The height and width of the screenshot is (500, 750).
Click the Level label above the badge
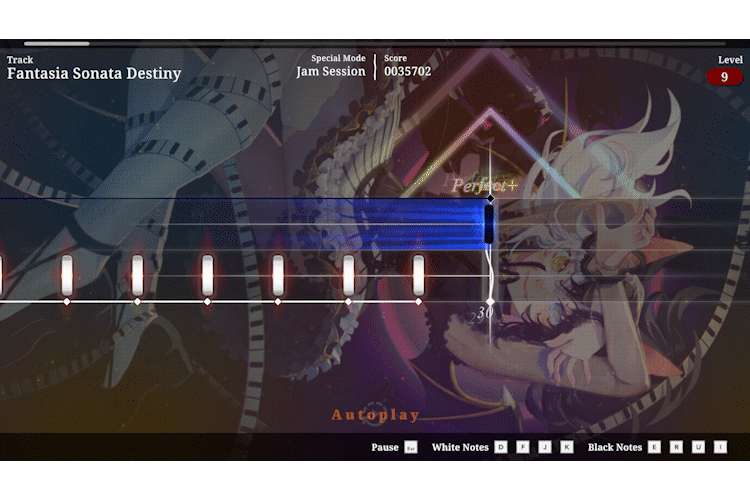tap(730, 60)
